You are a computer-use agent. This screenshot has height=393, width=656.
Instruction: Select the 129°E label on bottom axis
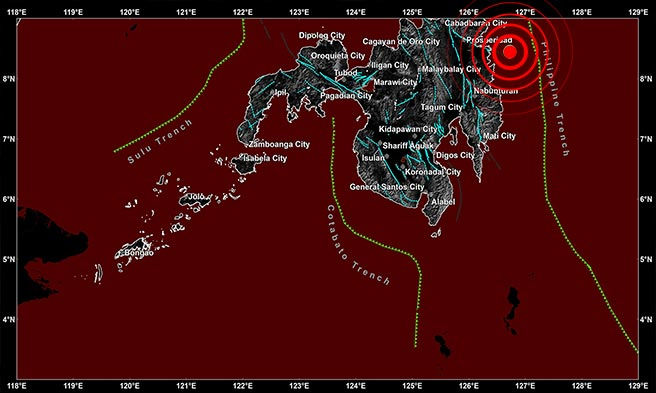point(639,385)
